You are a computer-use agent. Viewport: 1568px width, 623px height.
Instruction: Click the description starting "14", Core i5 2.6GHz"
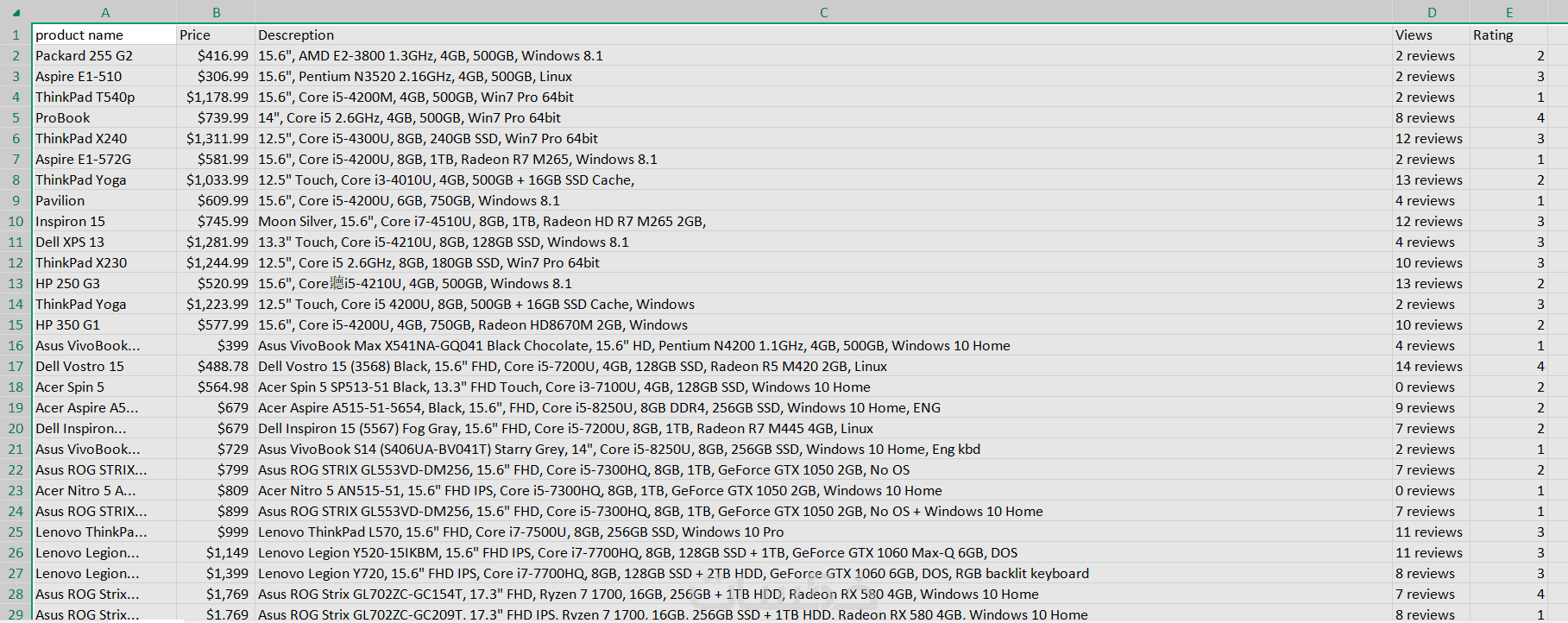pos(823,117)
